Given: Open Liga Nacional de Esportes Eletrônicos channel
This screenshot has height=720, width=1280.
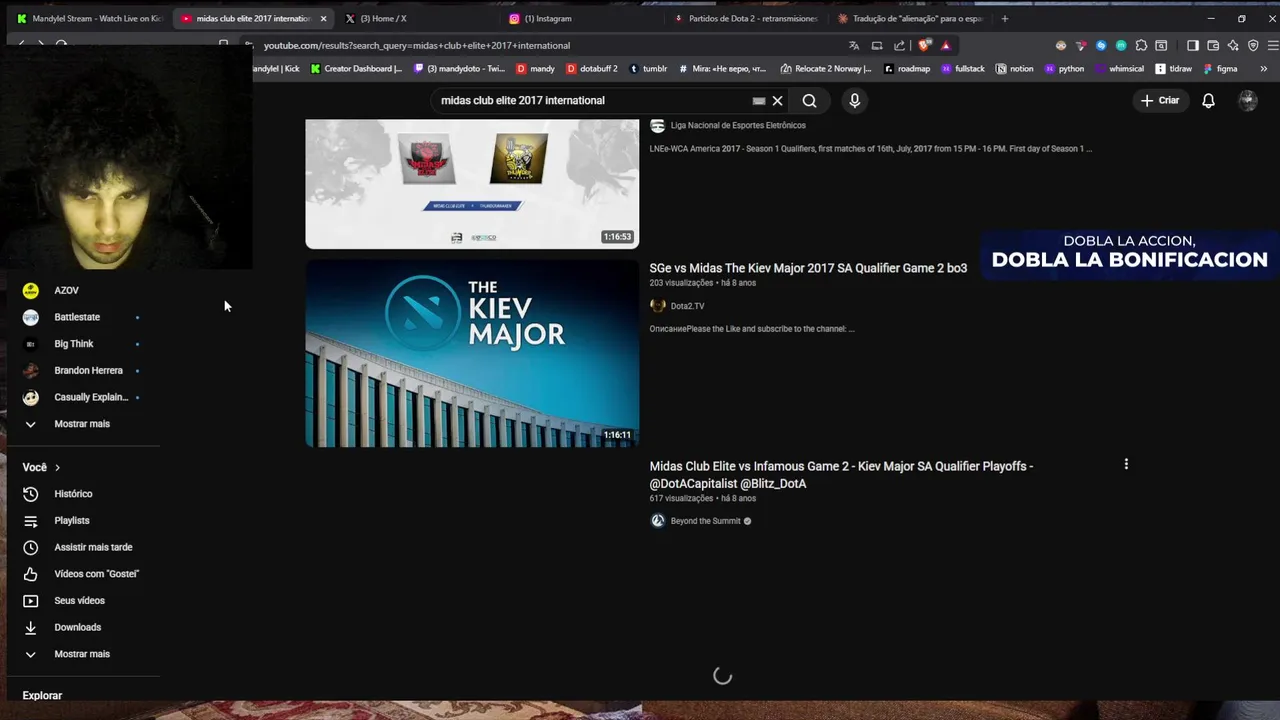Looking at the screenshot, I should 738,125.
